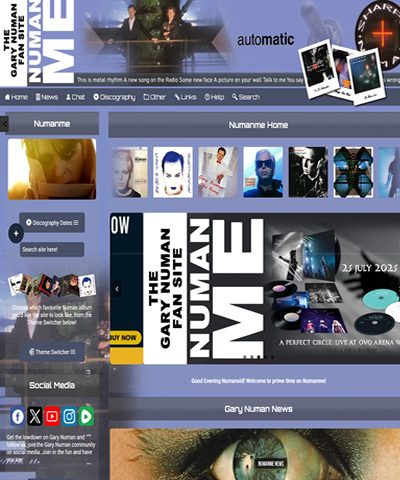Click the round plus button
Image resolution: width=400 pixels, height=480 pixels.
(x=16, y=233)
